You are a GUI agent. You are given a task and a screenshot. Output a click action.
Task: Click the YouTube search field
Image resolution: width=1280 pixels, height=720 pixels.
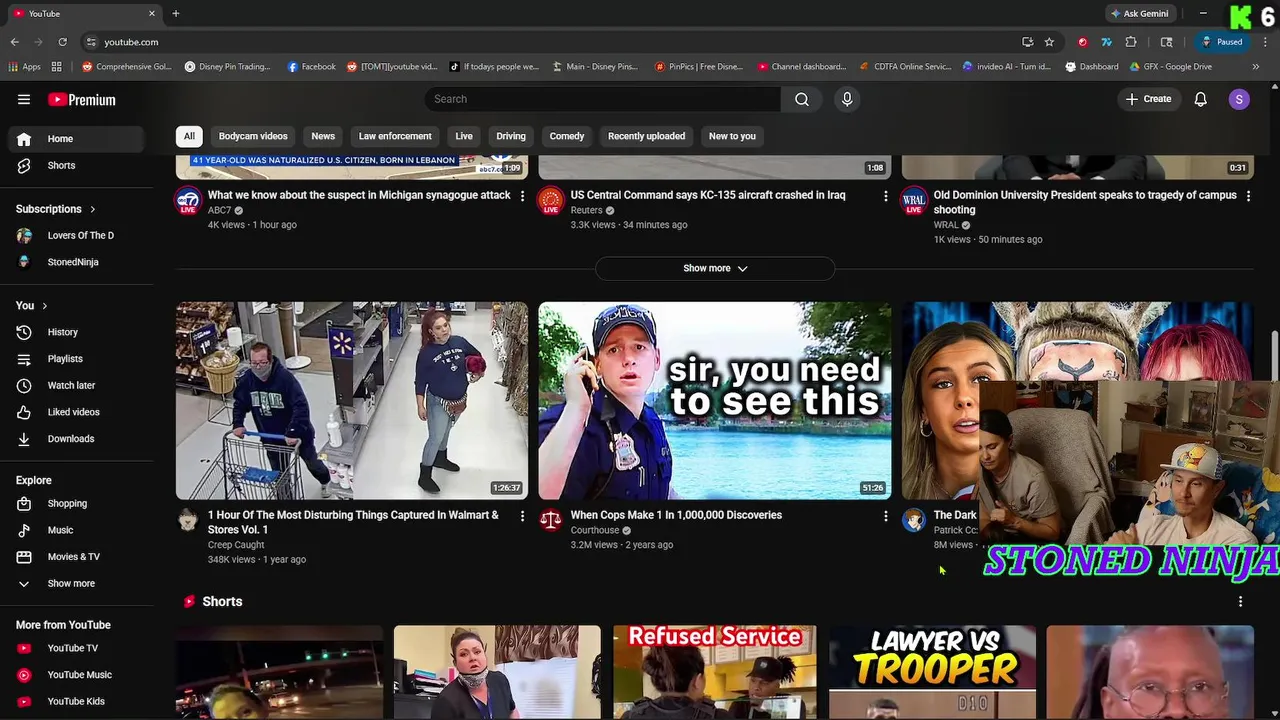603,99
